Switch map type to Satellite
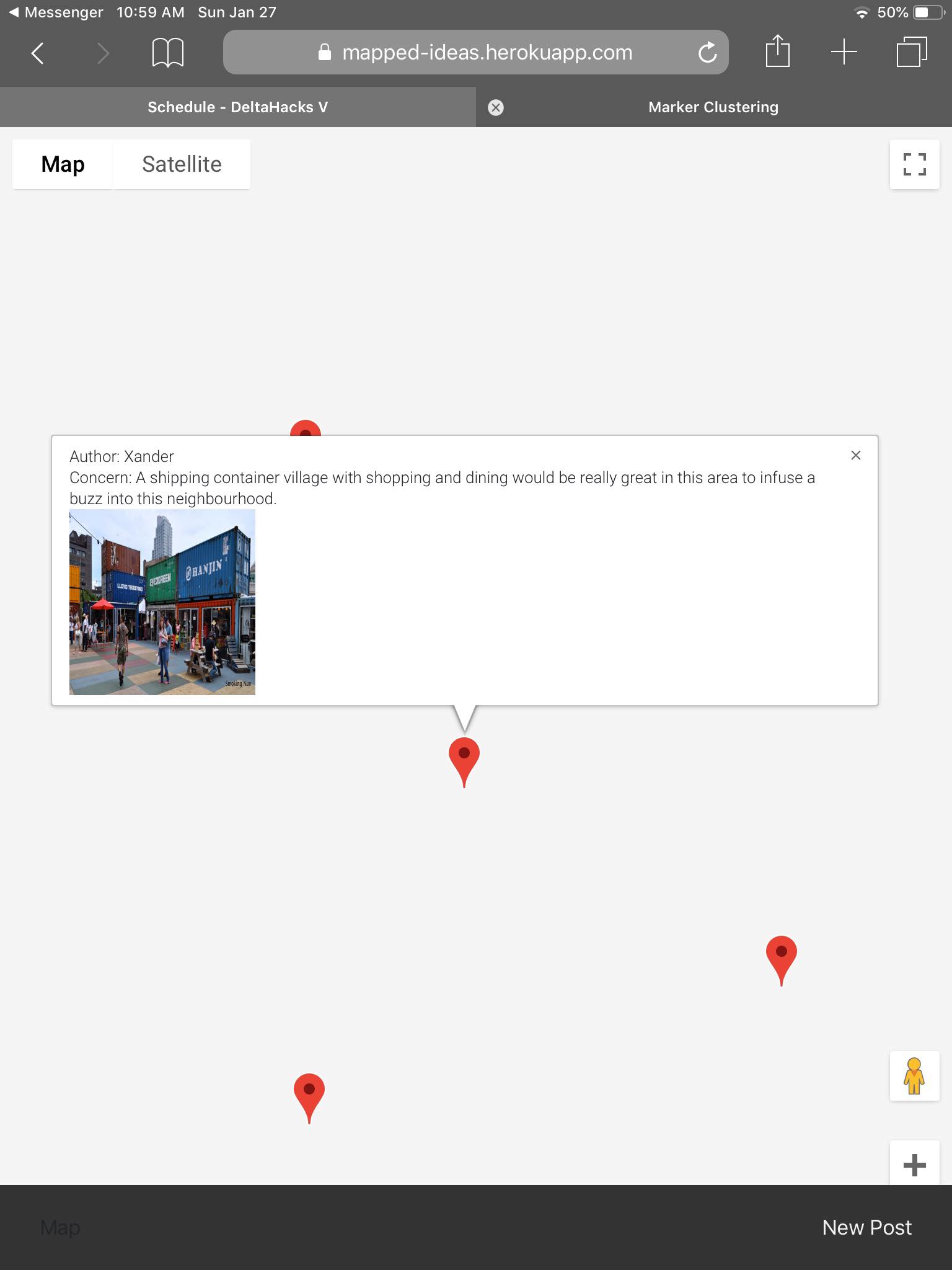The image size is (952, 1270). click(x=182, y=164)
